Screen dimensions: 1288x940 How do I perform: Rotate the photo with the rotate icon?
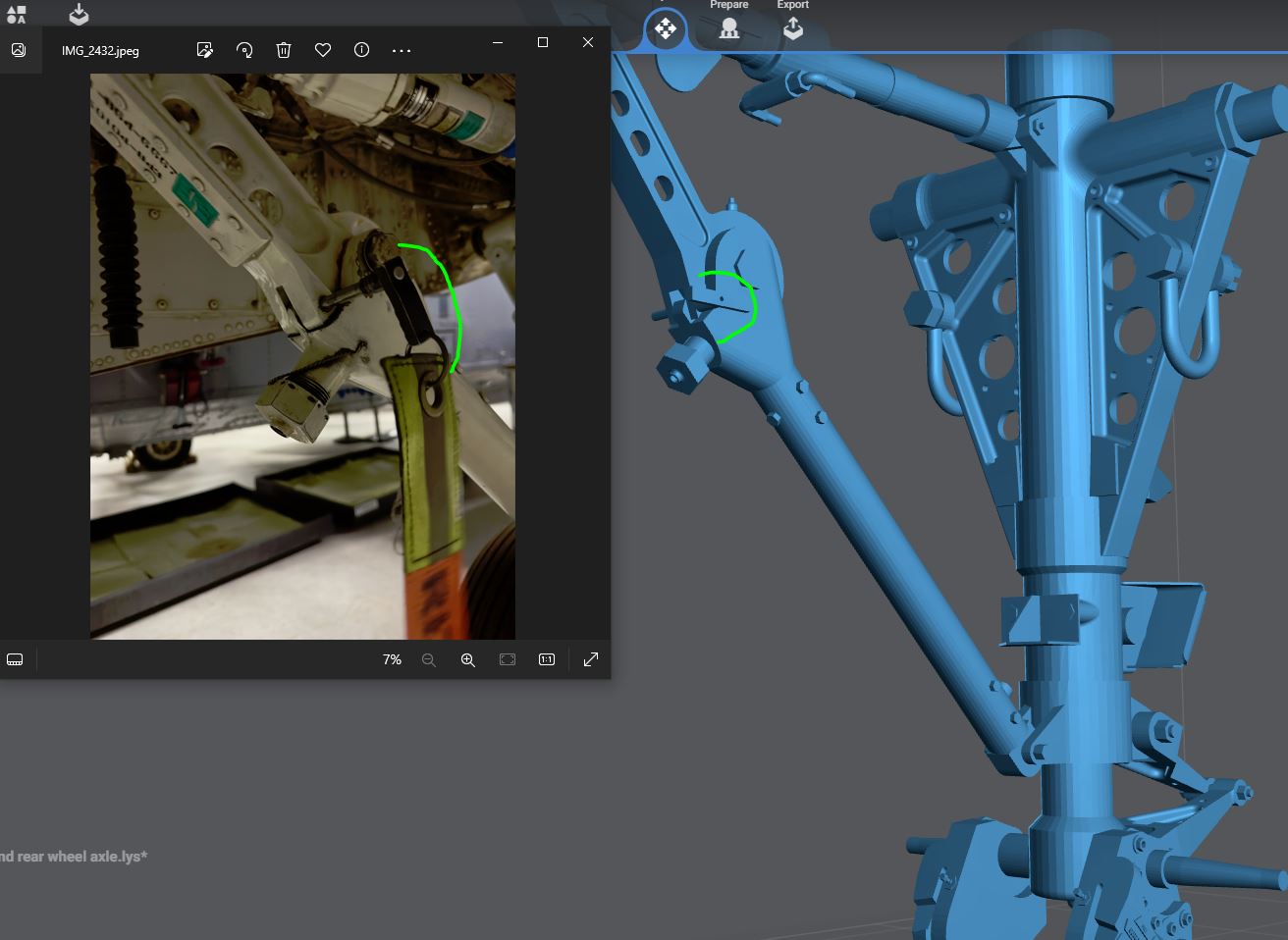244,50
